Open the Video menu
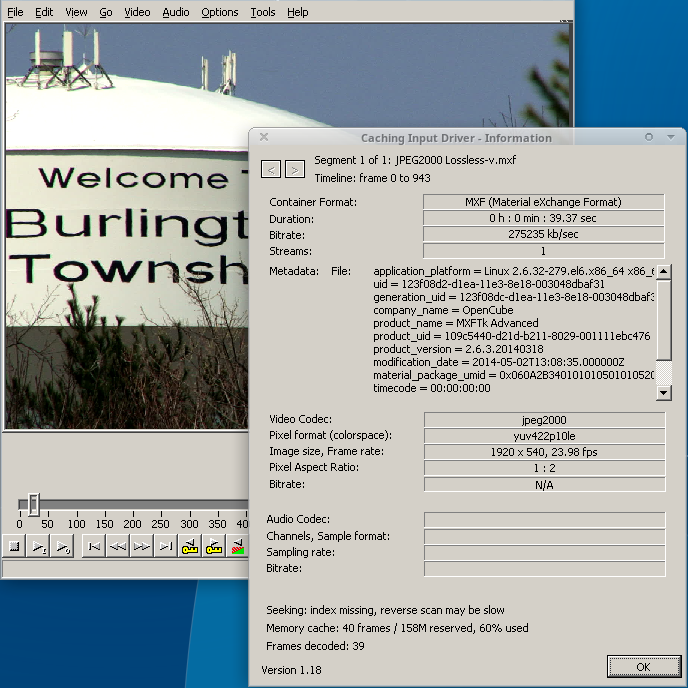 [x=137, y=12]
